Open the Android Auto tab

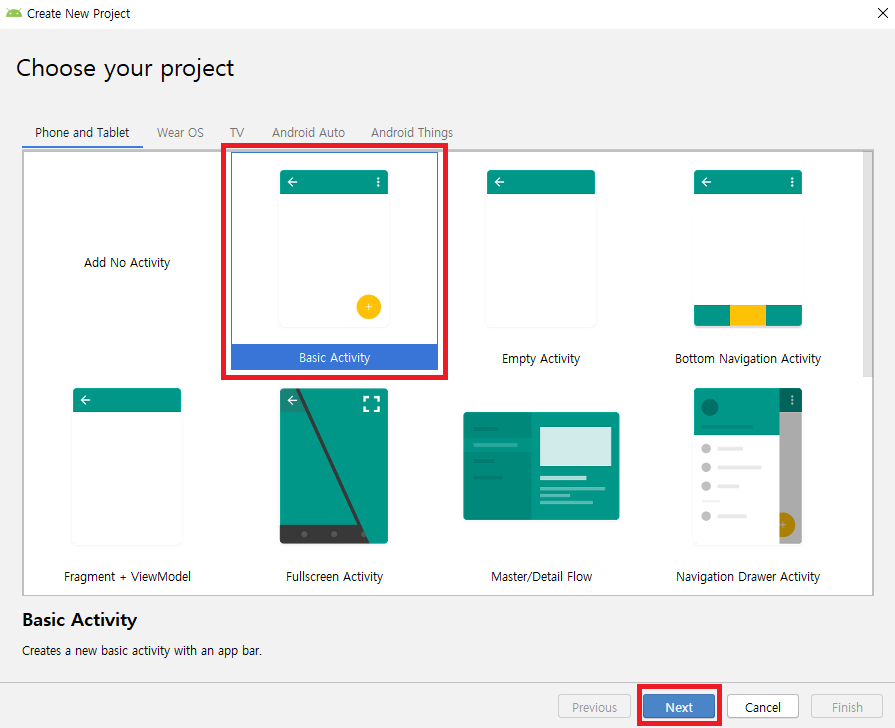[308, 132]
